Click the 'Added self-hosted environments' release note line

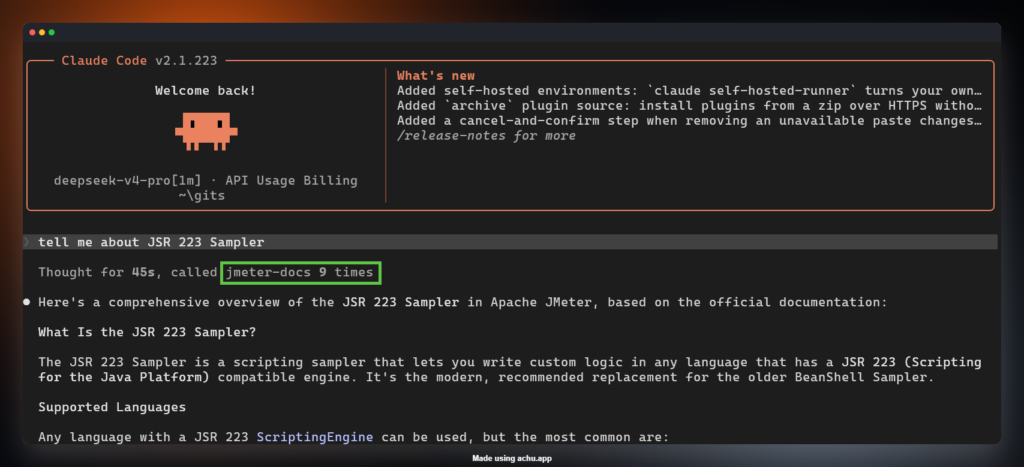coord(689,91)
